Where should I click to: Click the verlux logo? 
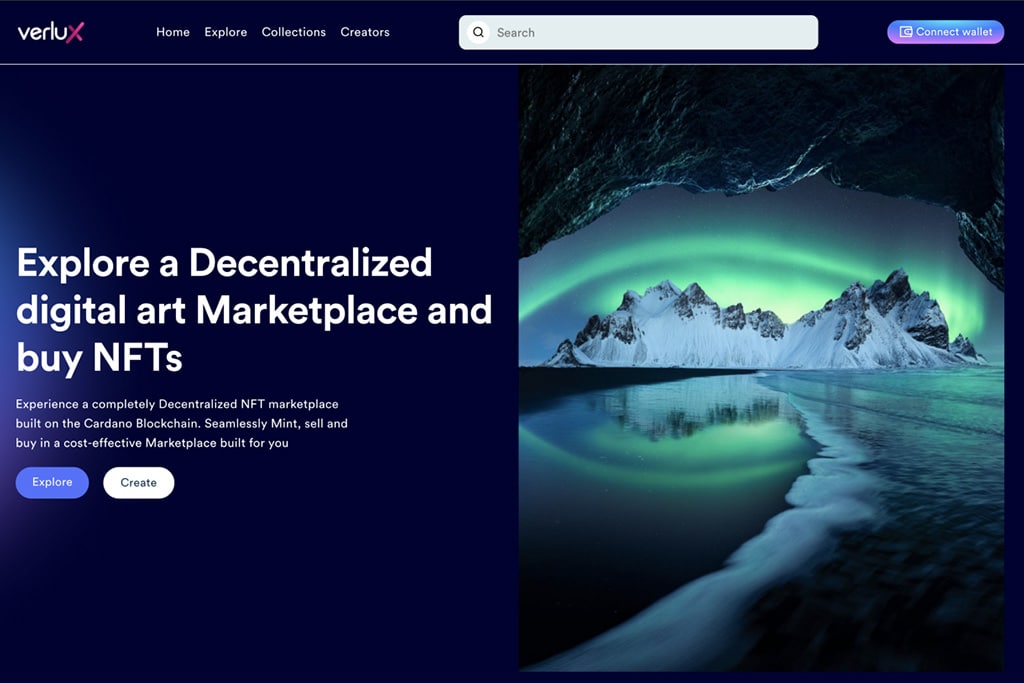[x=49, y=31]
